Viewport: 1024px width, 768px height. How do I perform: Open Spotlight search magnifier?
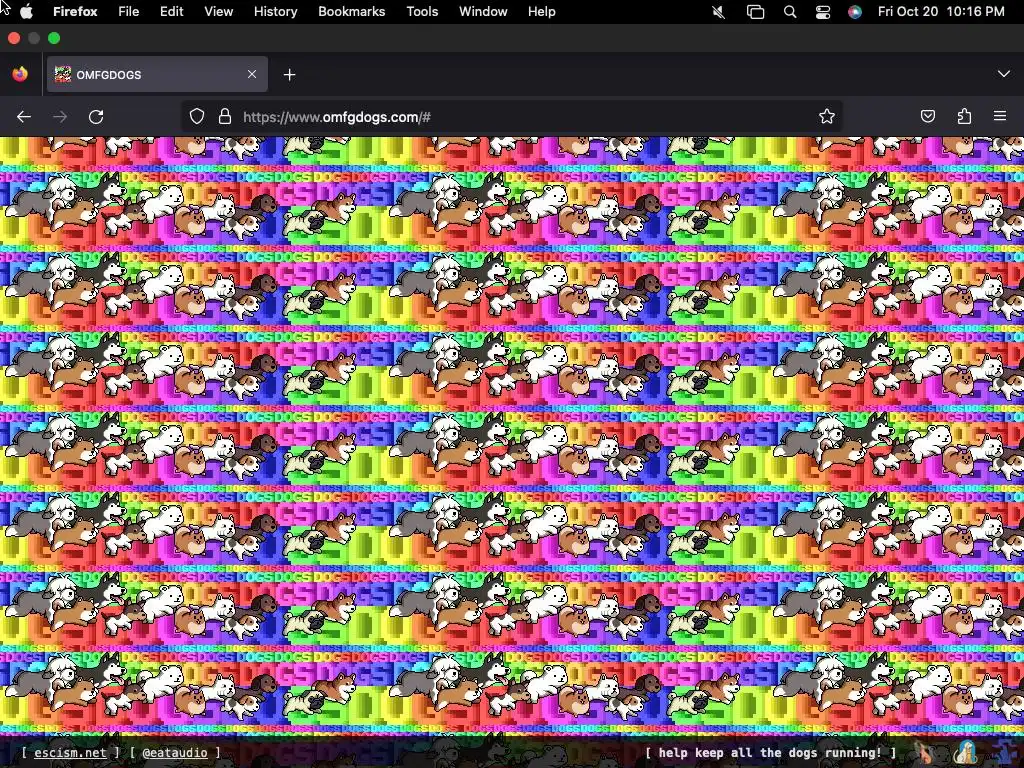coord(790,12)
